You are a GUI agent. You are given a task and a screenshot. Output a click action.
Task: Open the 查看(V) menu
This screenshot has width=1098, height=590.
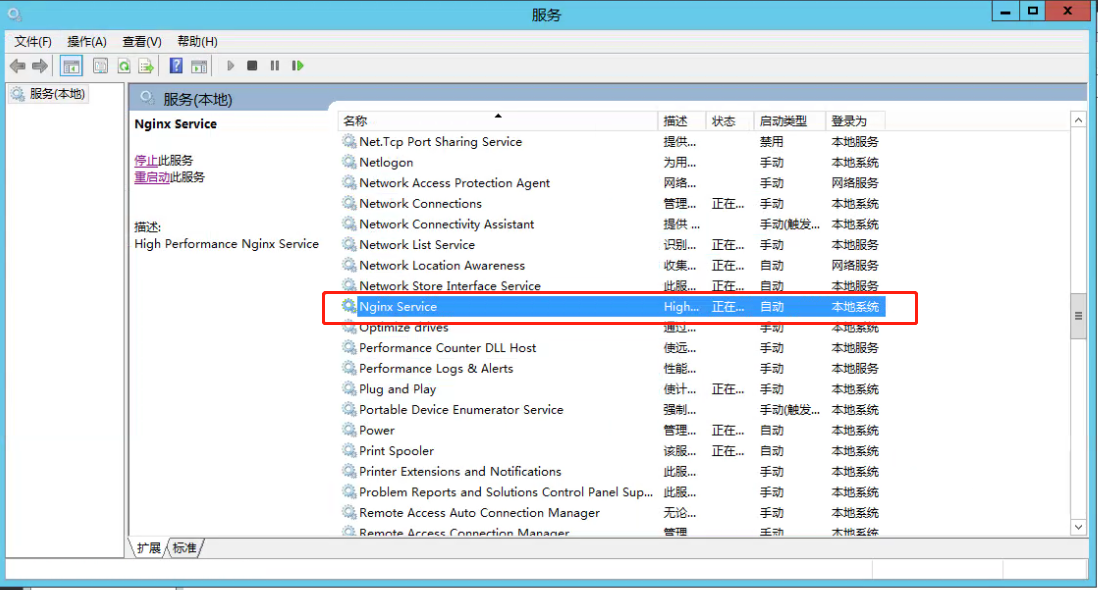141,41
